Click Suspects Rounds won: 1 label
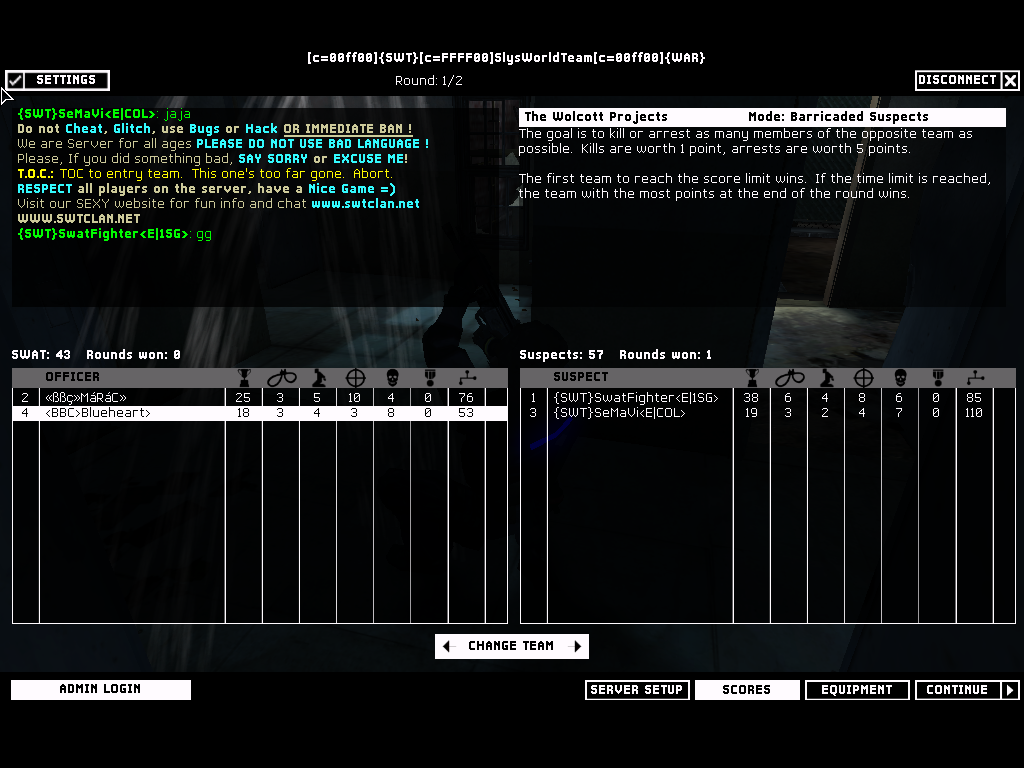 [665, 355]
